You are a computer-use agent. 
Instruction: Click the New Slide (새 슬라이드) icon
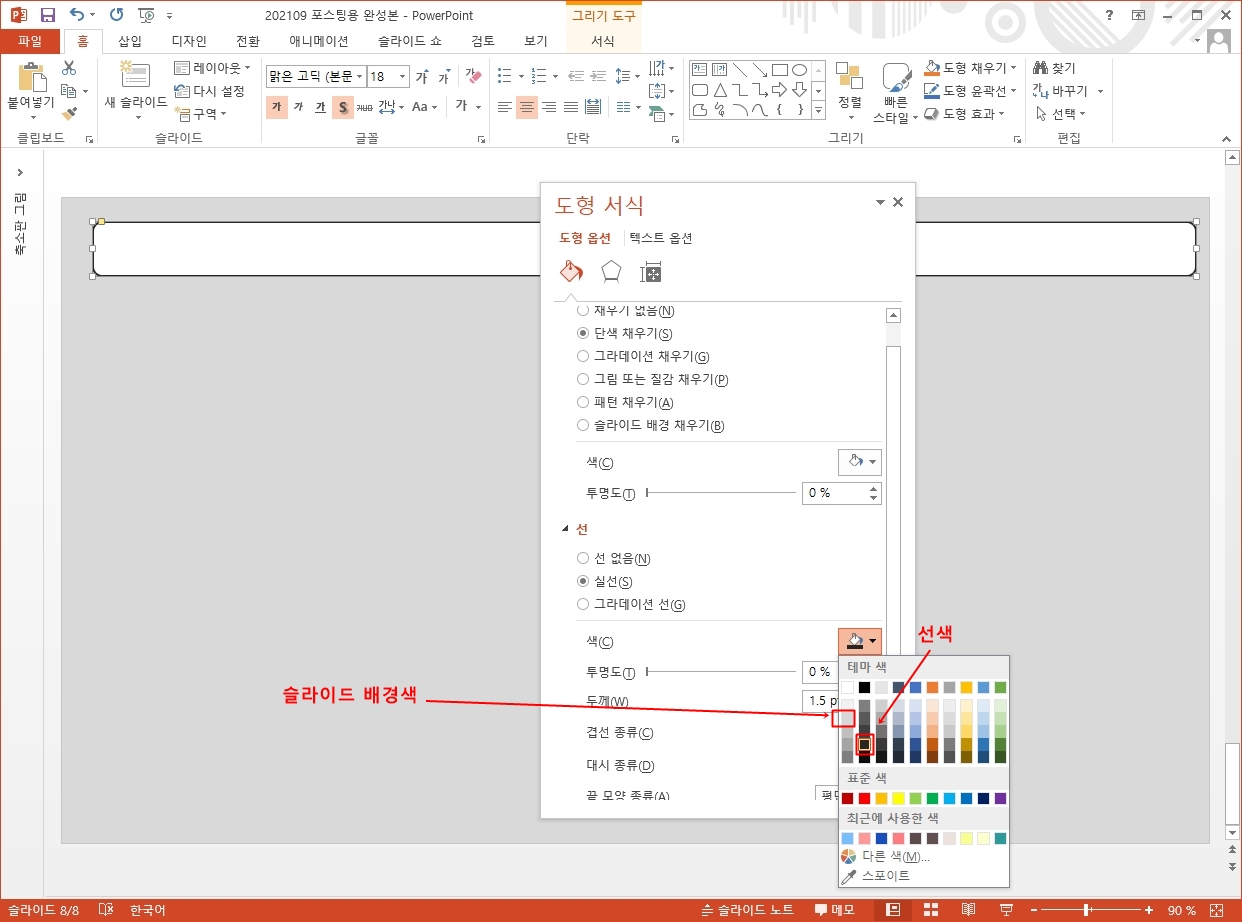tap(134, 76)
